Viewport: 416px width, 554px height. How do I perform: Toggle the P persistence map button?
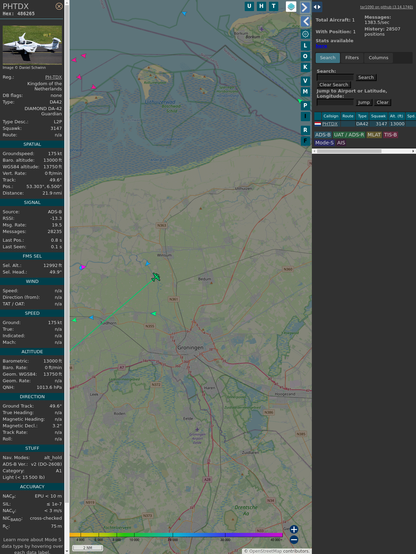(x=305, y=105)
